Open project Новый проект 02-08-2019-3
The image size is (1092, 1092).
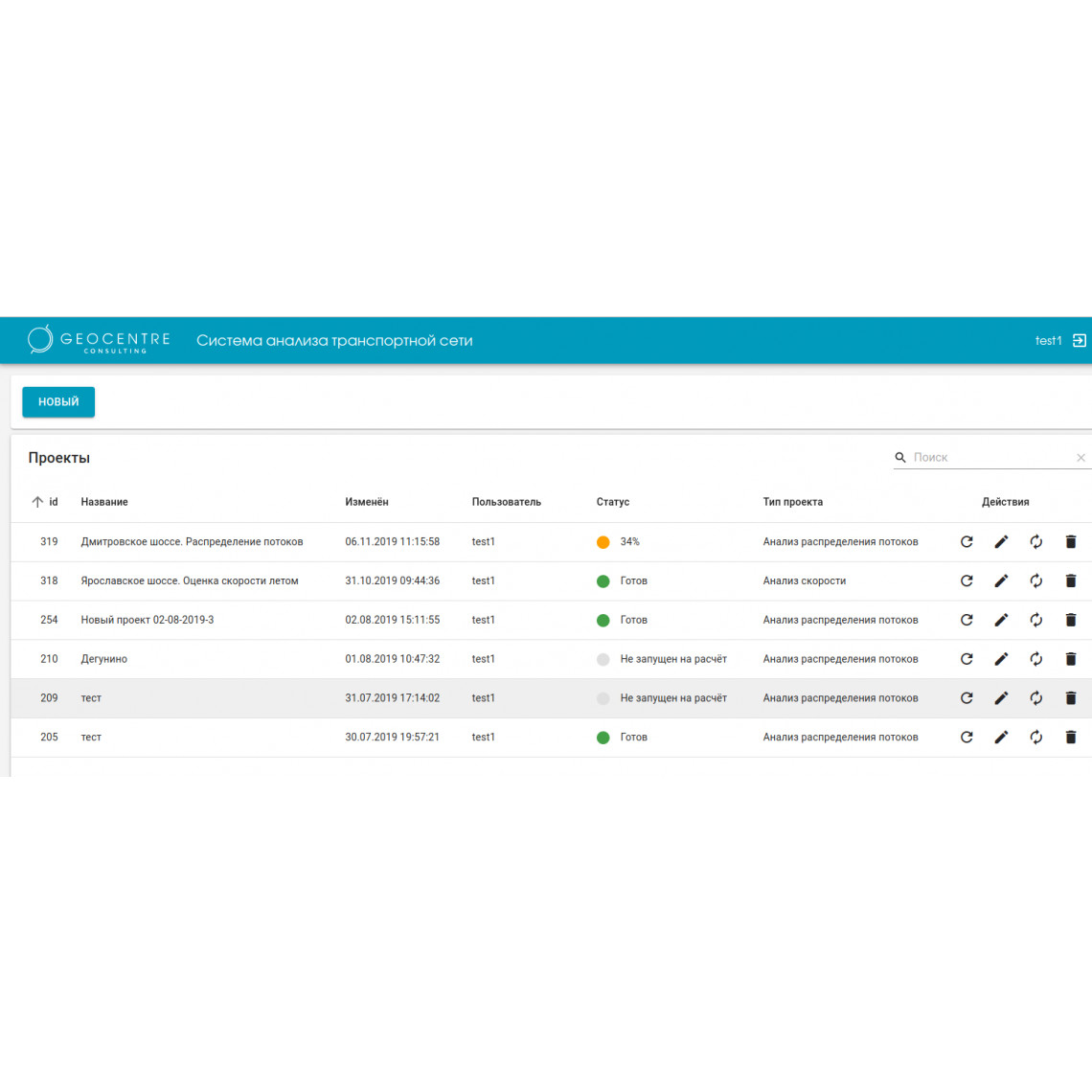coord(148,620)
